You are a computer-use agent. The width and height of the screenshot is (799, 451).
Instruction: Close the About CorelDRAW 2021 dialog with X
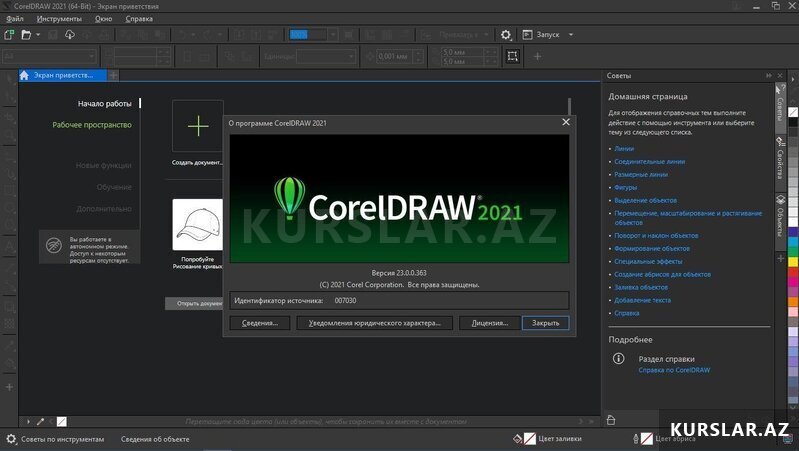566,122
